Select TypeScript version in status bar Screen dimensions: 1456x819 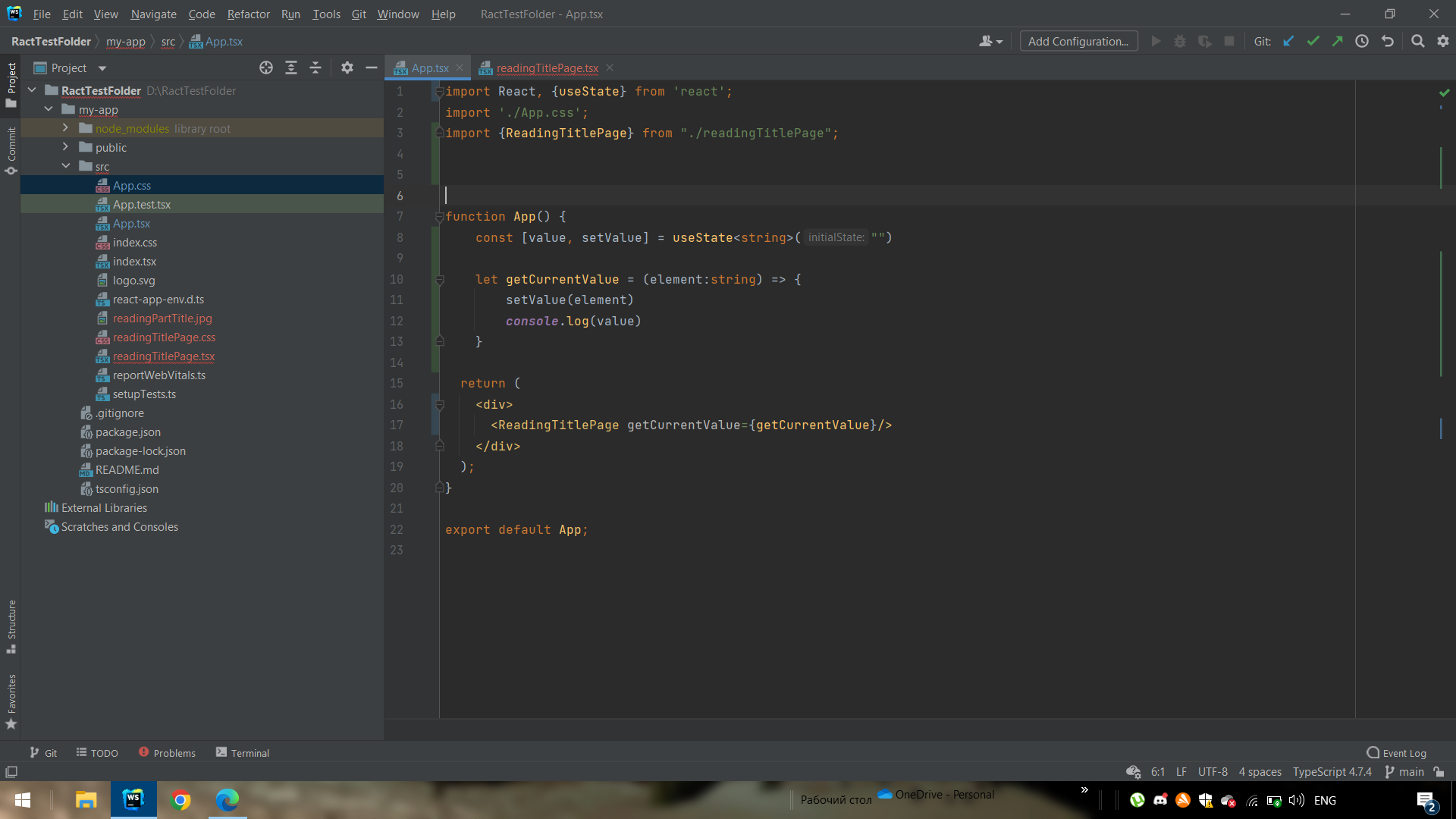pyautogui.click(x=1335, y=771)
